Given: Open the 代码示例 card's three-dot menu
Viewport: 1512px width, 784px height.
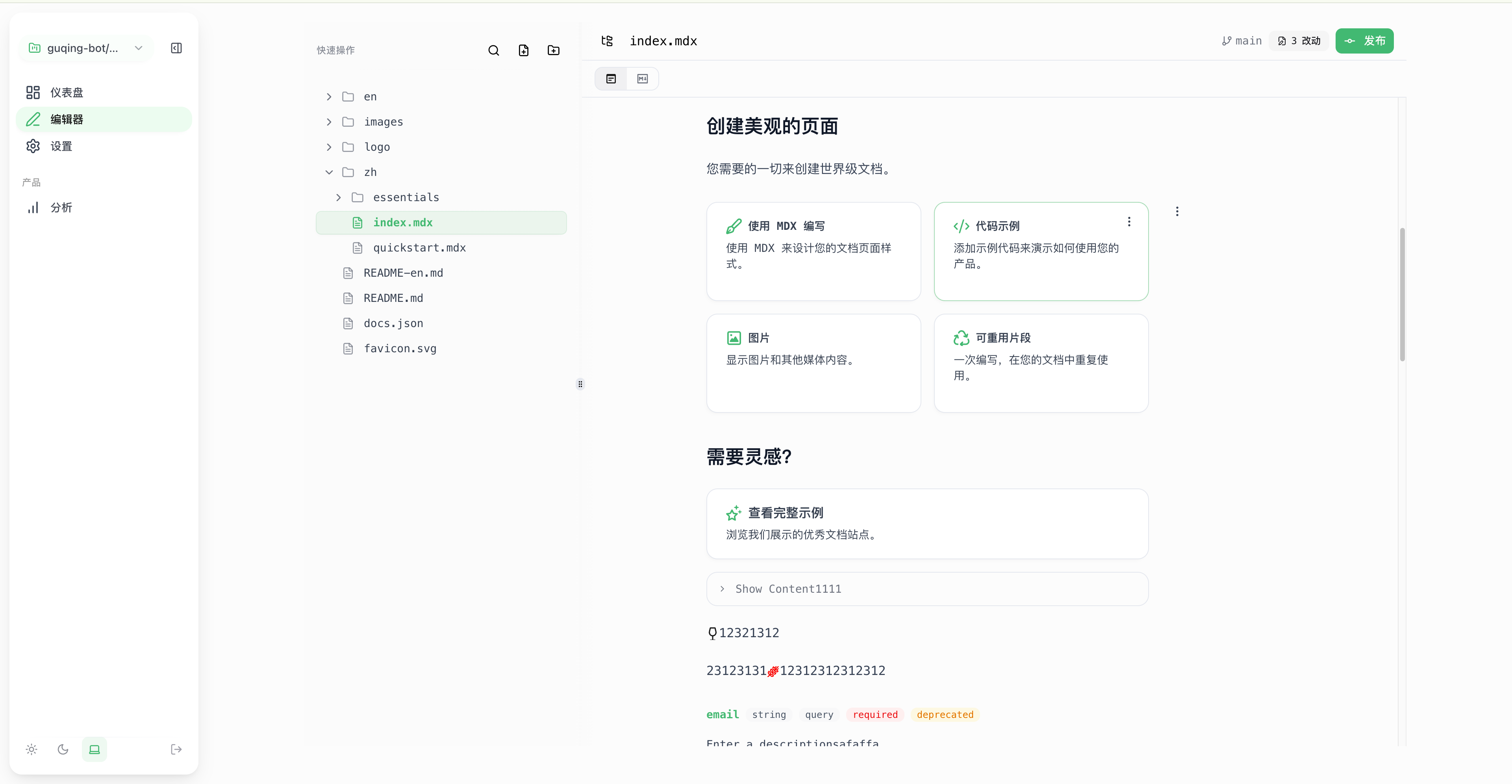Looking at the screenshot, I should click(1129, 222).
